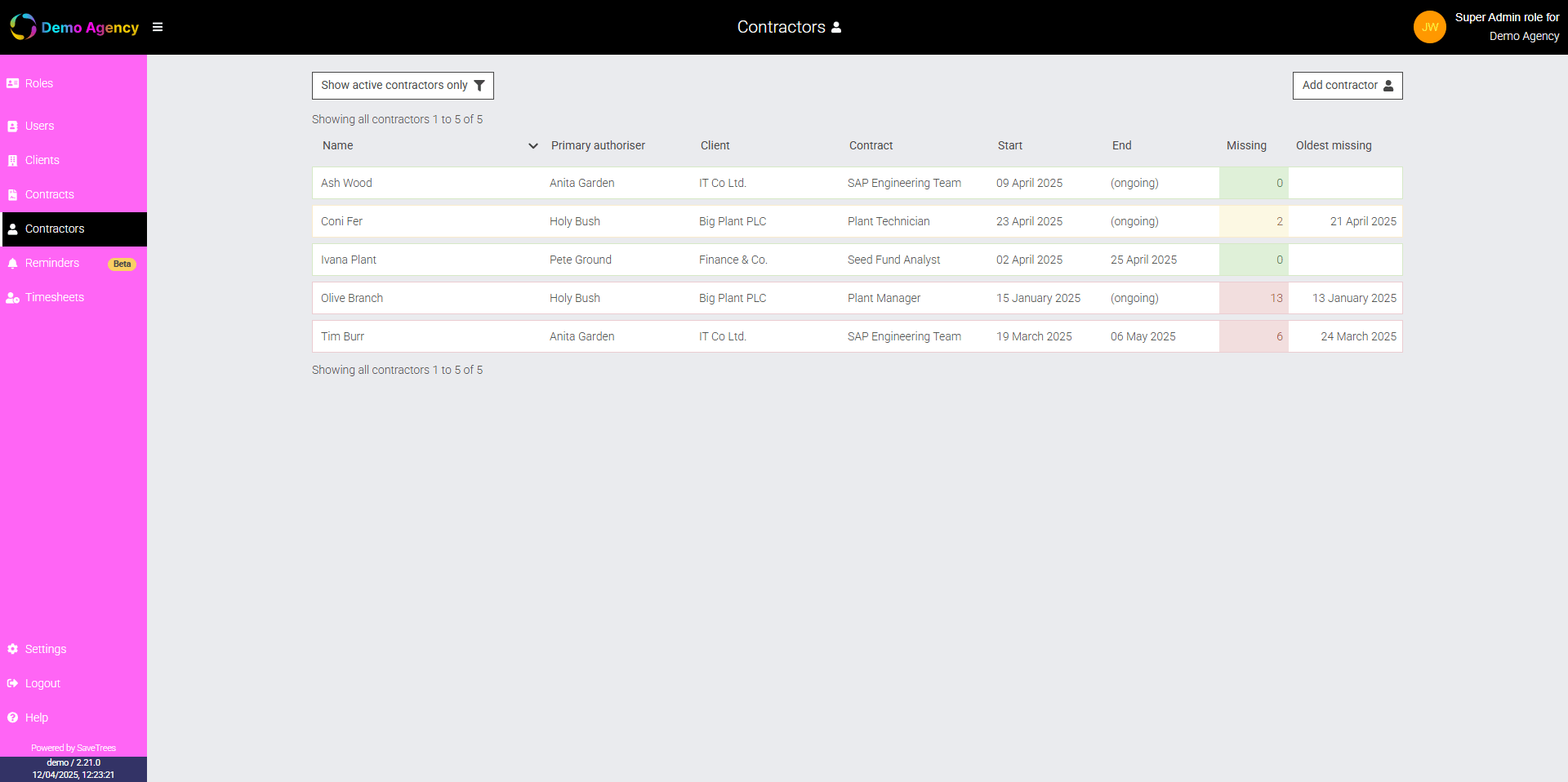
Task: Click the demo / 2.21.0 version label
Action: (73, 762)
